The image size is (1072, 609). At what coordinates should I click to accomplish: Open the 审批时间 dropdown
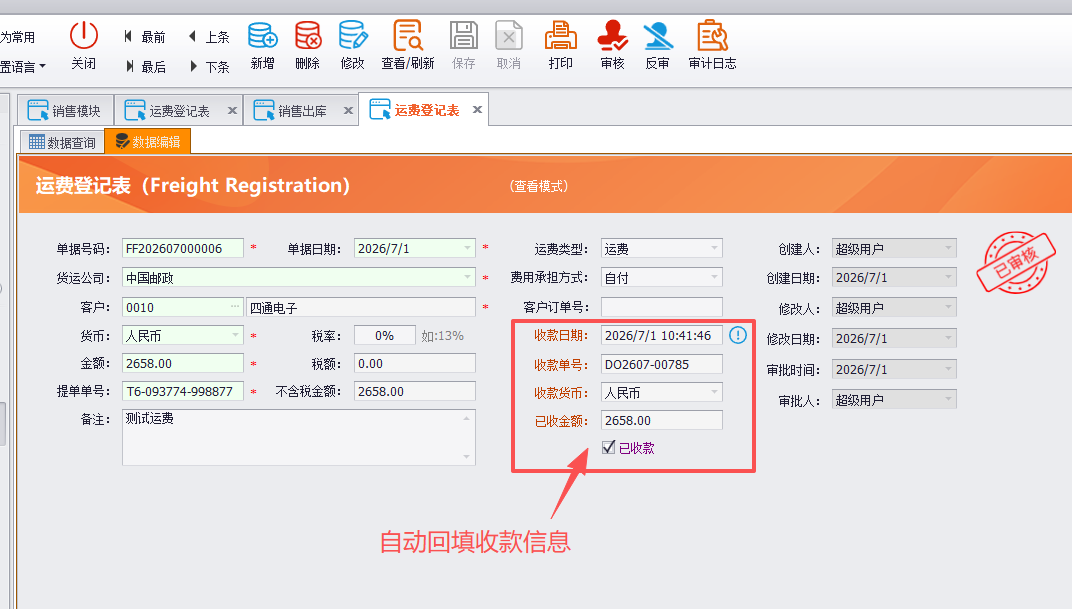pyautogui.click(x=948, y=369)
